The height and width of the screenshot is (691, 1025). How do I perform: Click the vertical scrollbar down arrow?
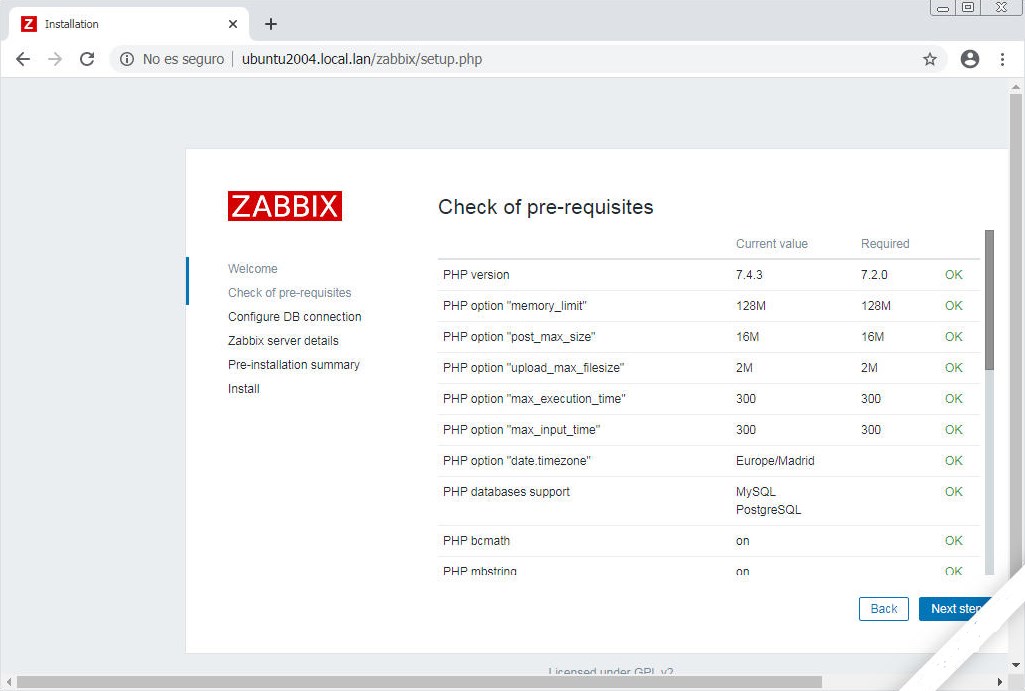click(1015, 666)
